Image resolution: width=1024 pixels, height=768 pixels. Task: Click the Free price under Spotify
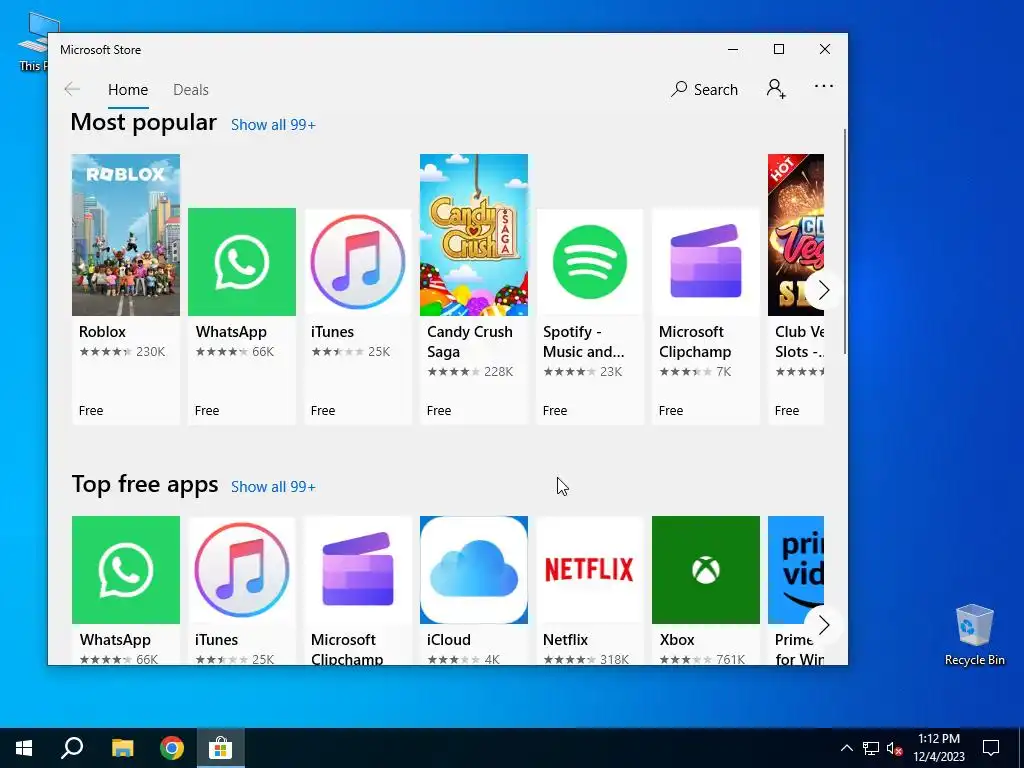pos(555,411)
